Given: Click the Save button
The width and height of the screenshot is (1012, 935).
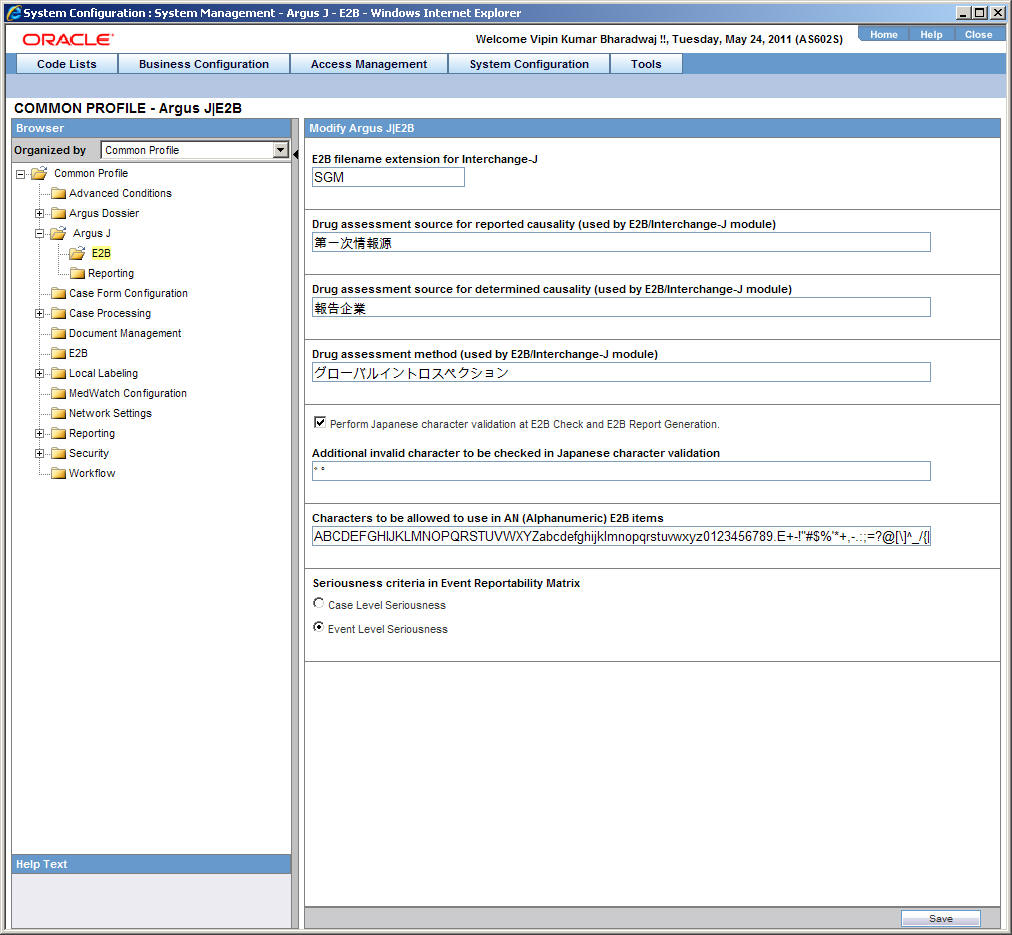Looking at the screenshot, I should pyautogui.click(x=940, y=918).
